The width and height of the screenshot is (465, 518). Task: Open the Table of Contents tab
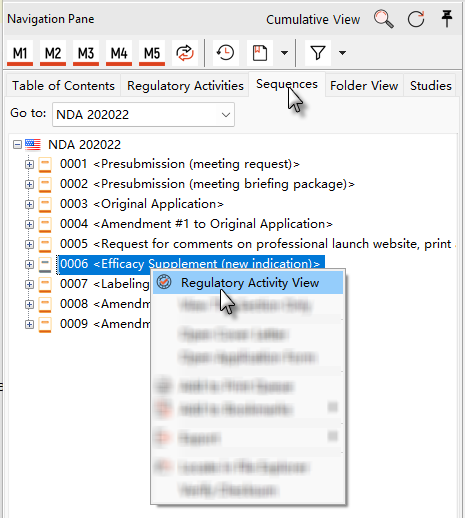coord(63,86)
